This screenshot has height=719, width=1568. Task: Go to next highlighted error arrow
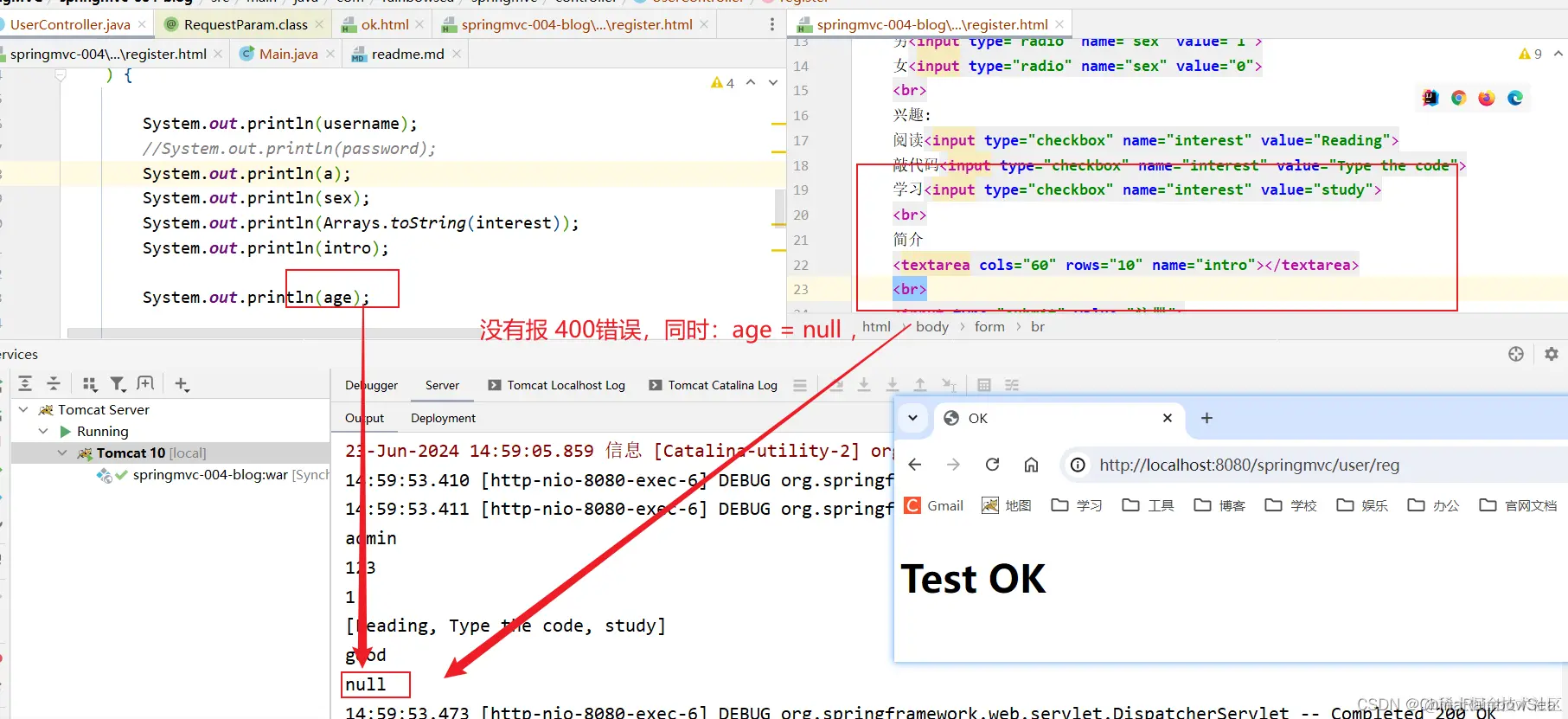coord(773,83)
